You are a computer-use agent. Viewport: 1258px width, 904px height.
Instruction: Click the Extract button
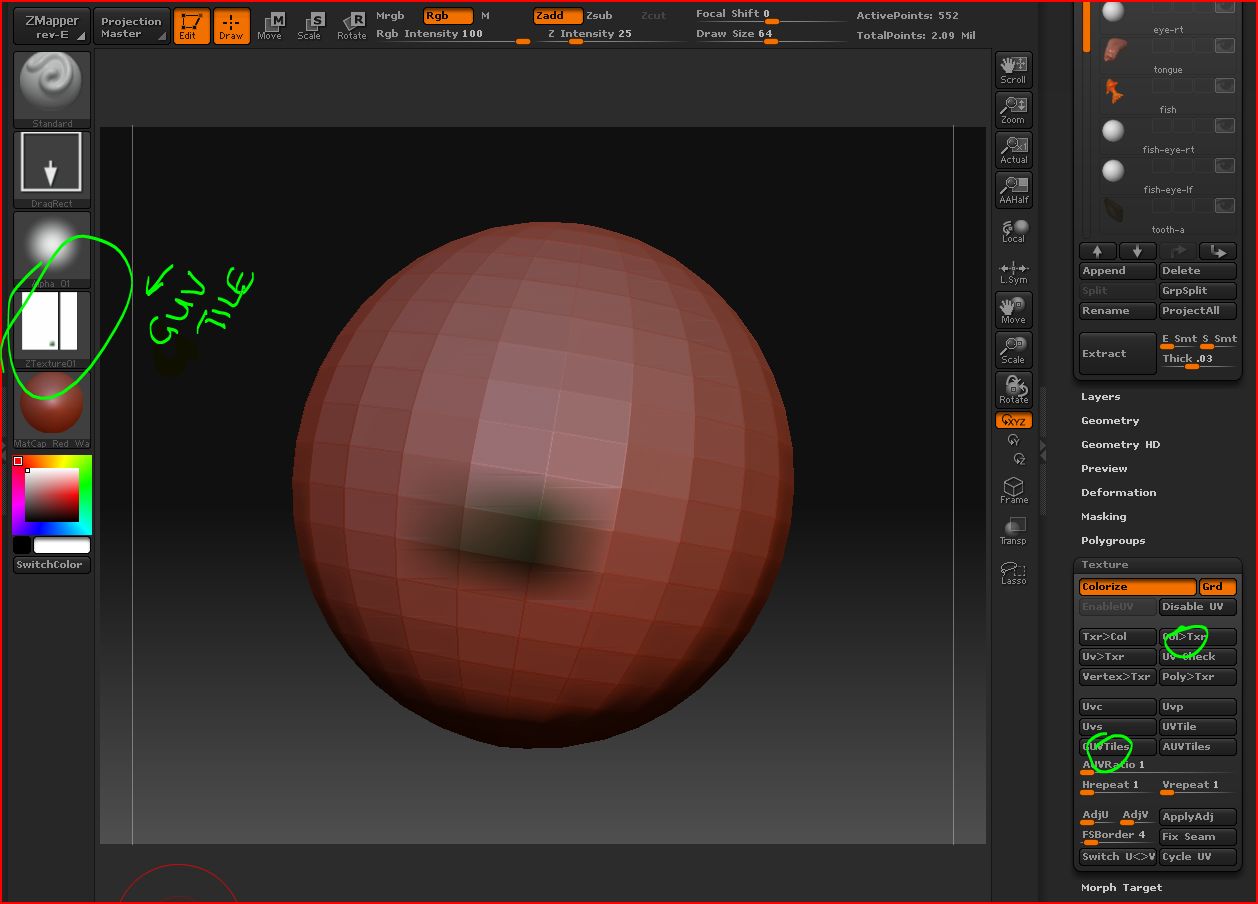pos(1117,353)
